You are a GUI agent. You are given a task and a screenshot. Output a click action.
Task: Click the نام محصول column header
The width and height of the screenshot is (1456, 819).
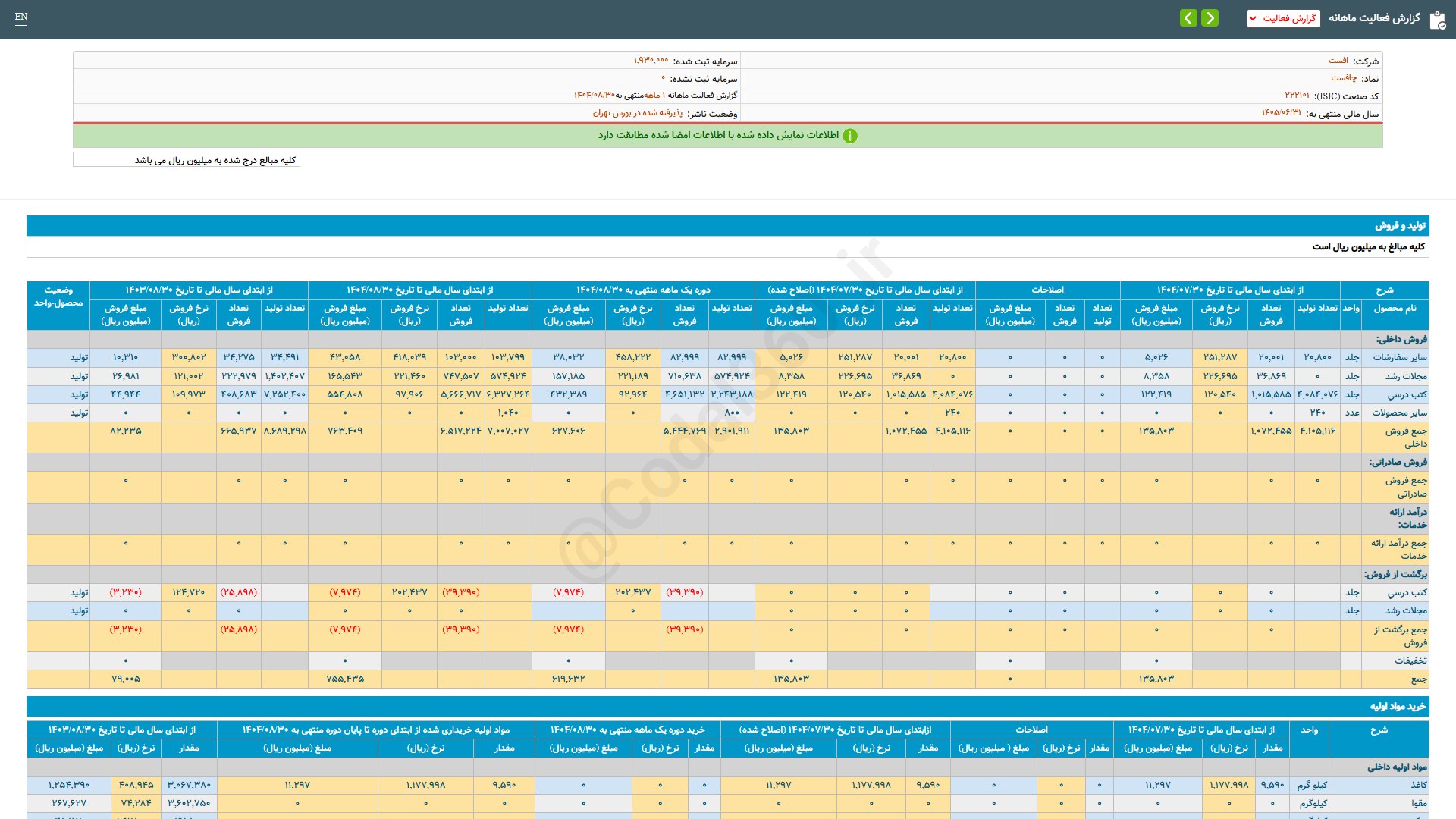[1394, 309]
